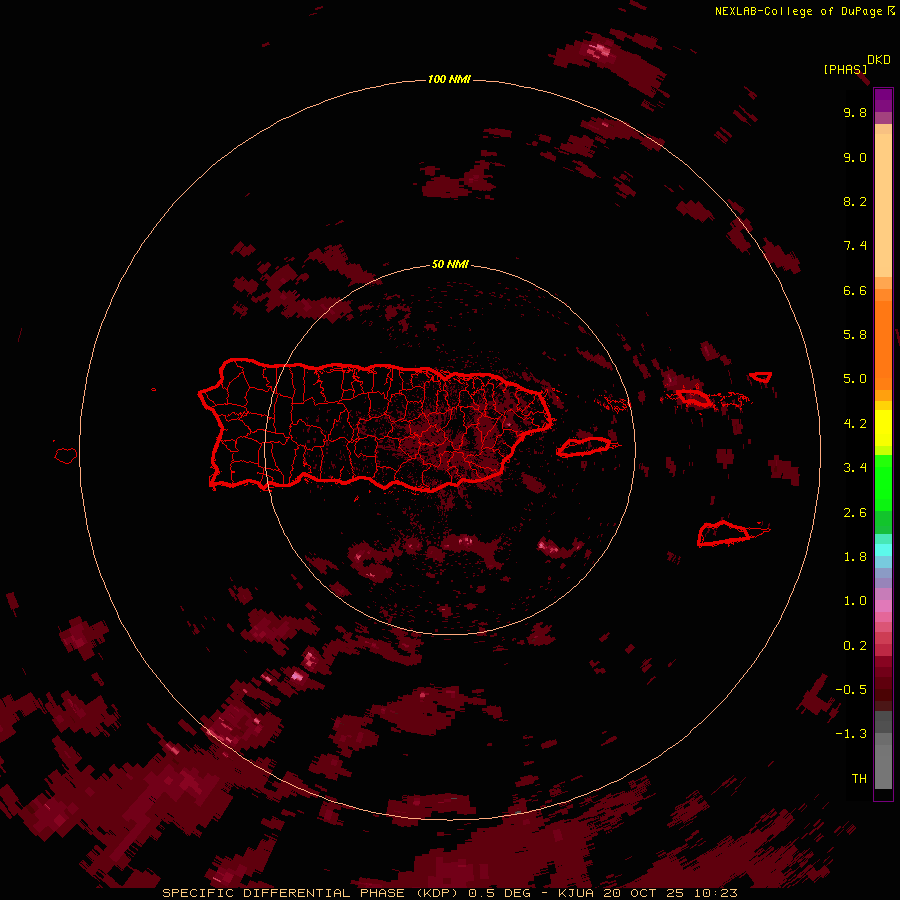Click the 9.8 scale value
Screen dimensions: 900x900
(855, 112)
